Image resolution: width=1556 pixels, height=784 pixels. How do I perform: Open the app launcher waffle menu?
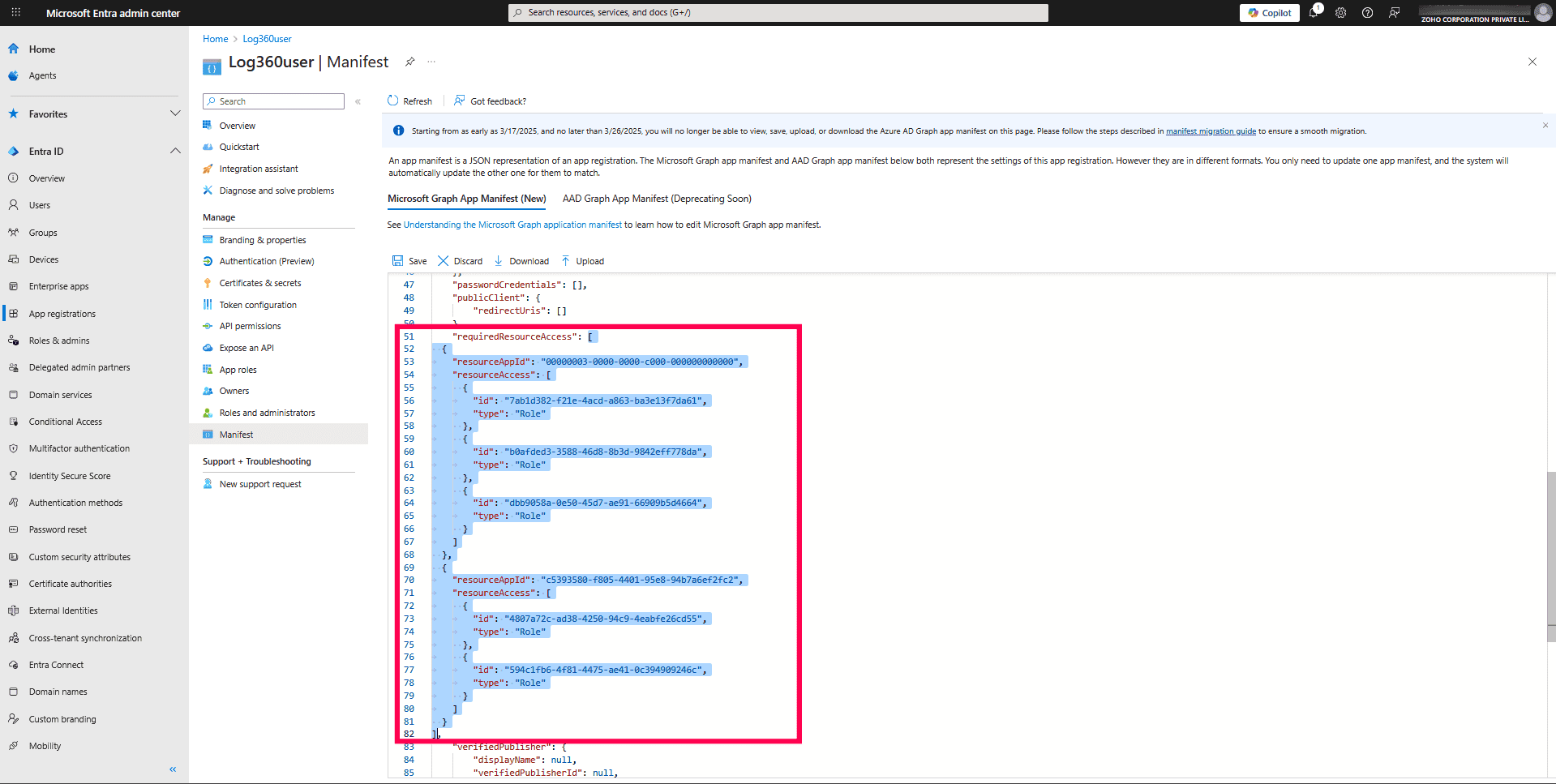coord(15,12)
